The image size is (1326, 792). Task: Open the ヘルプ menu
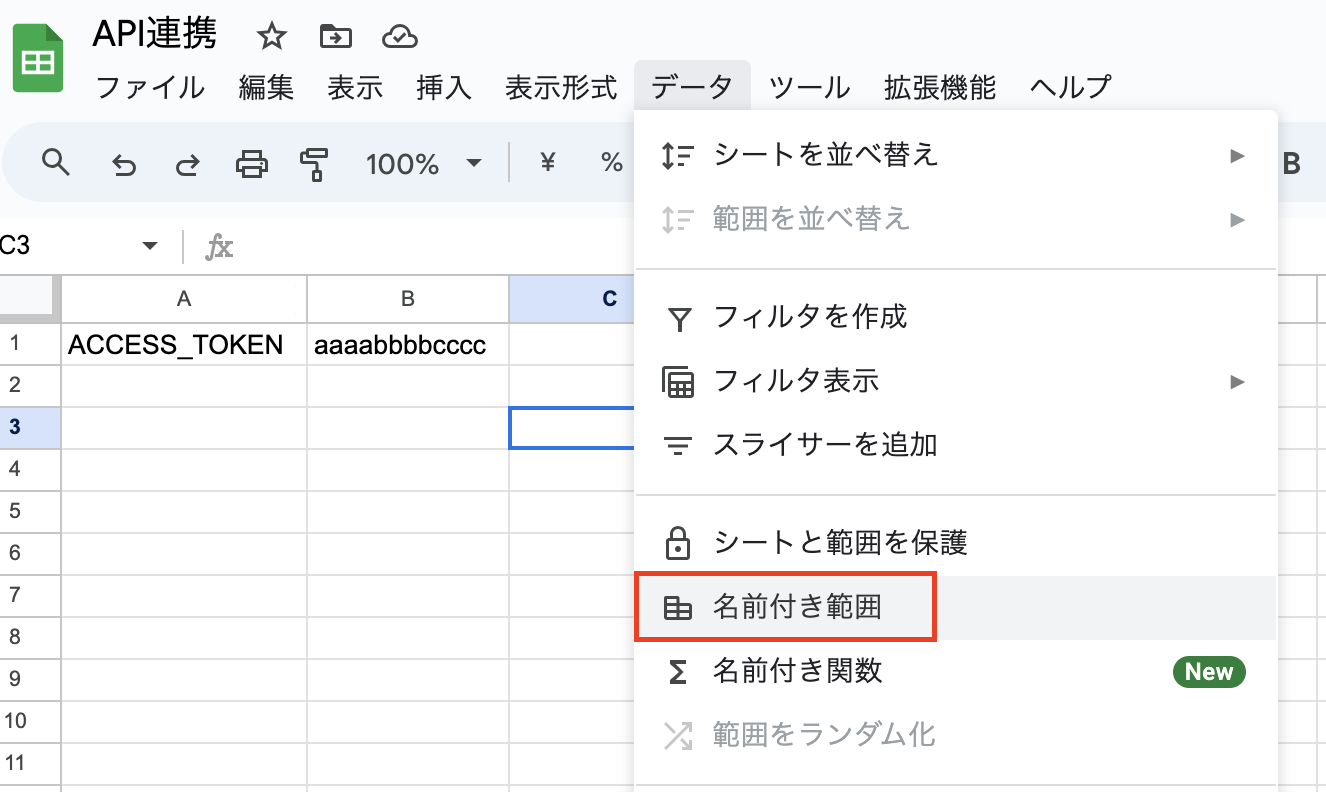point(1070,87)
